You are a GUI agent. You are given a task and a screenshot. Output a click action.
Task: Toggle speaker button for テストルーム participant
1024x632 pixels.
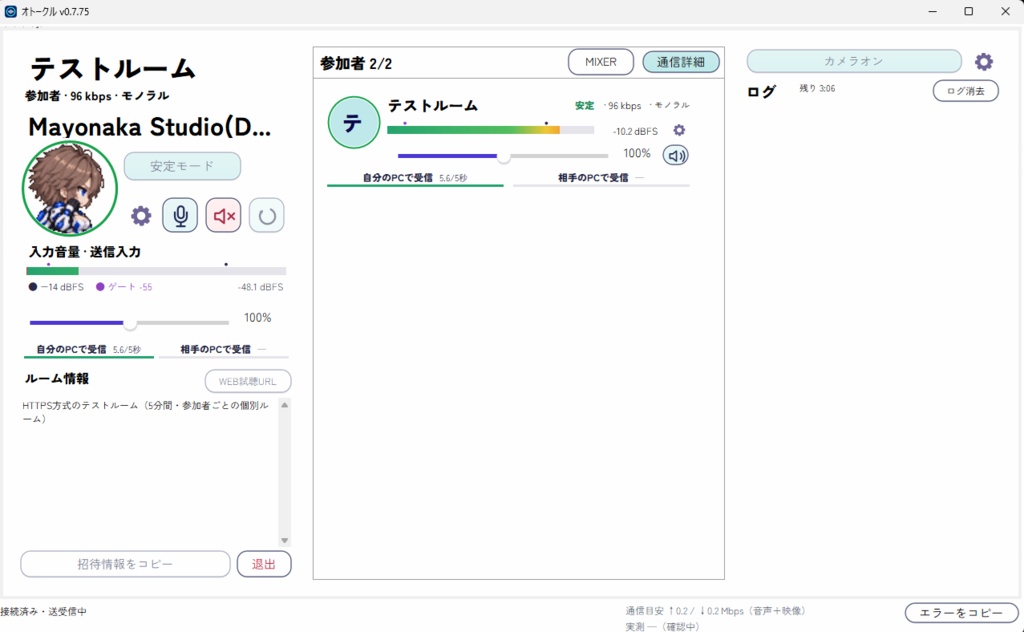click(676, 155)
